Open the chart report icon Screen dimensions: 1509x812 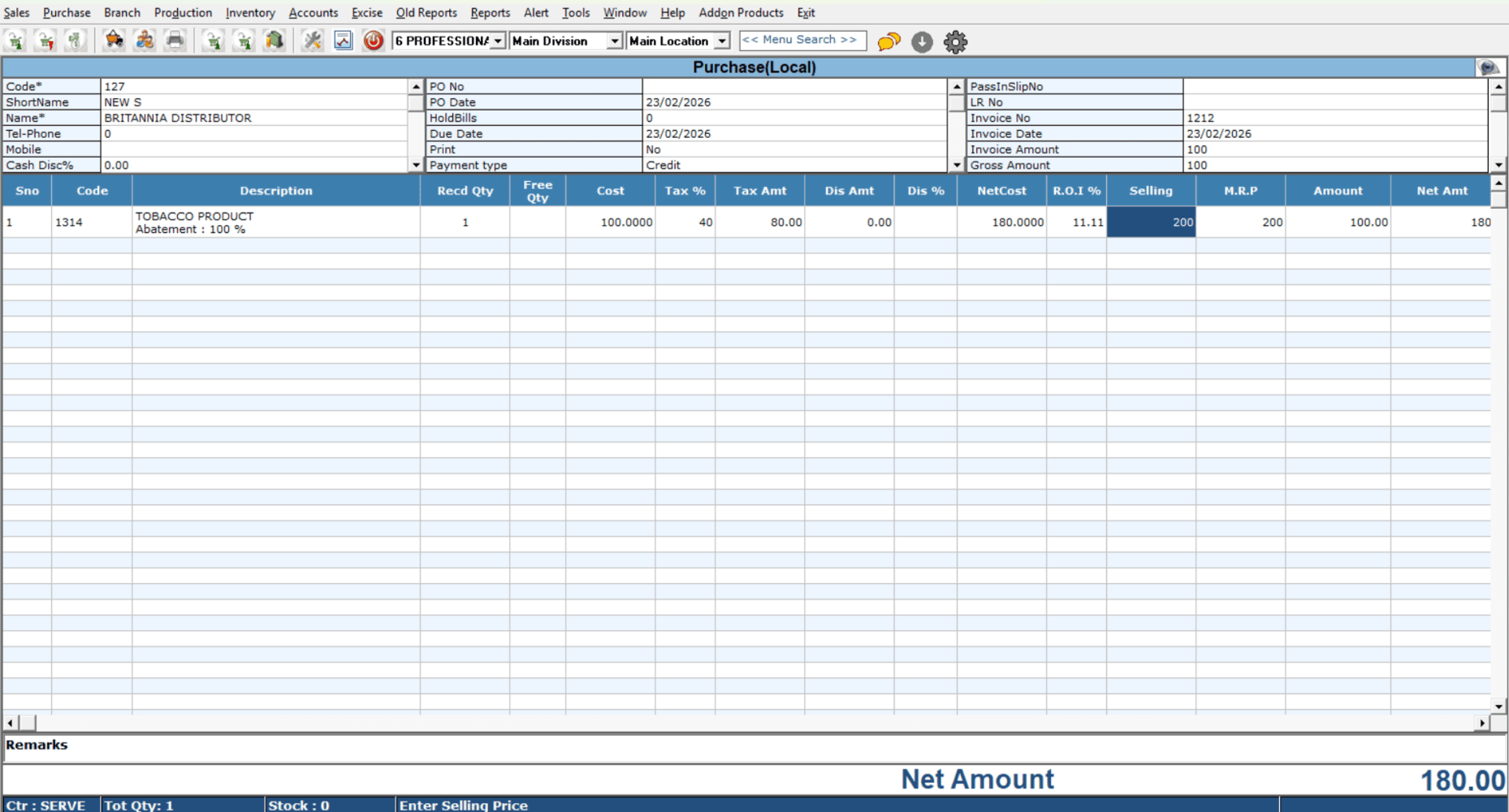pos(343,41)
